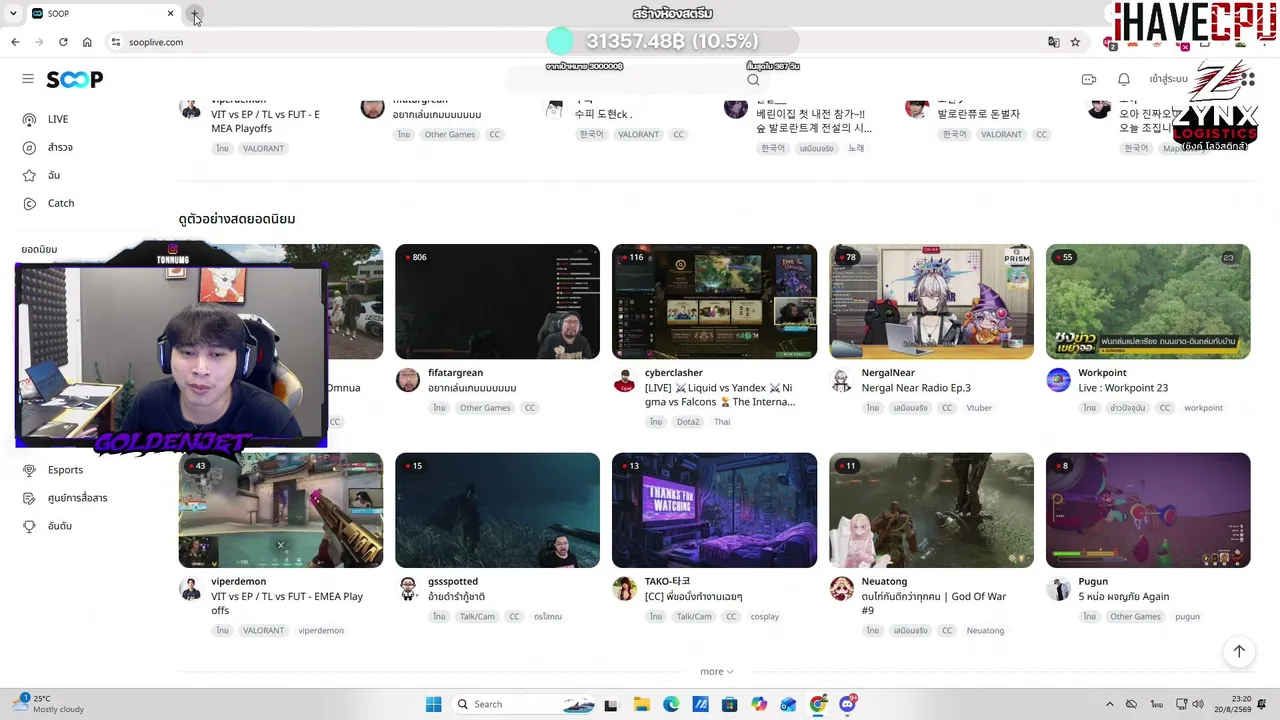Click the Workpoint channel avatar

pyautogui.click(x=1058, y=380)
